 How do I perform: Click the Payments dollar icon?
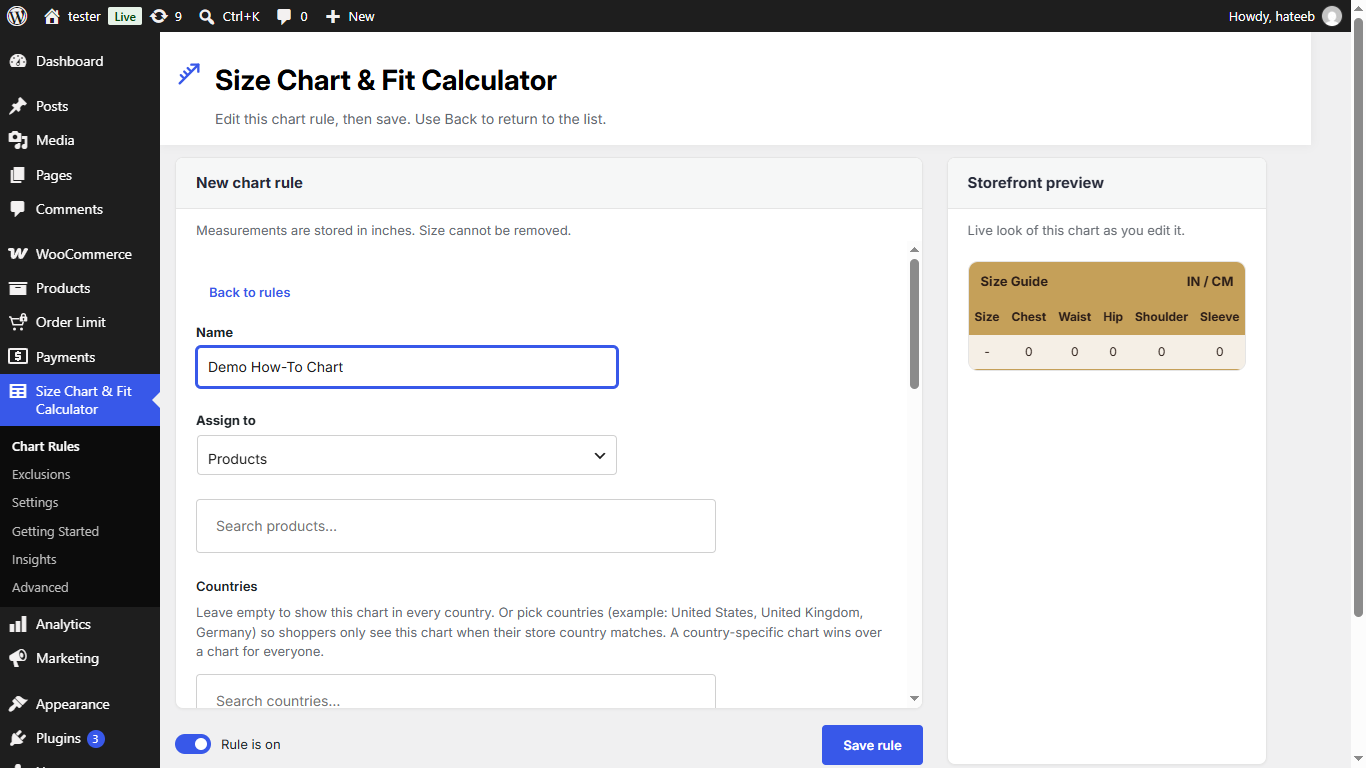pyautogui.click(x=18, y=357)
